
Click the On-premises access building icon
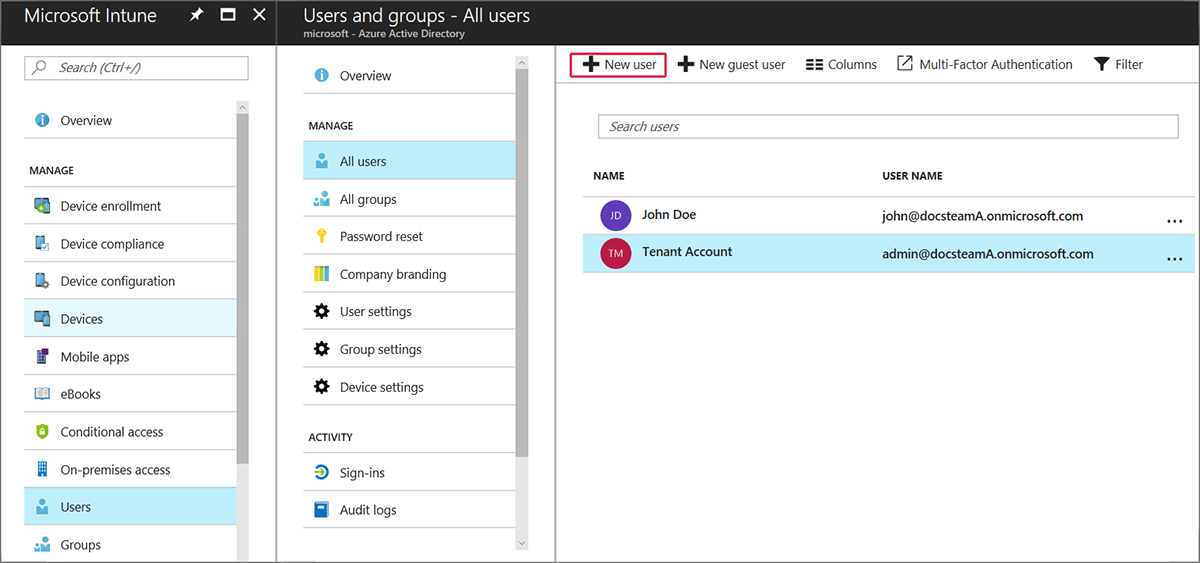tap(42, 469)
